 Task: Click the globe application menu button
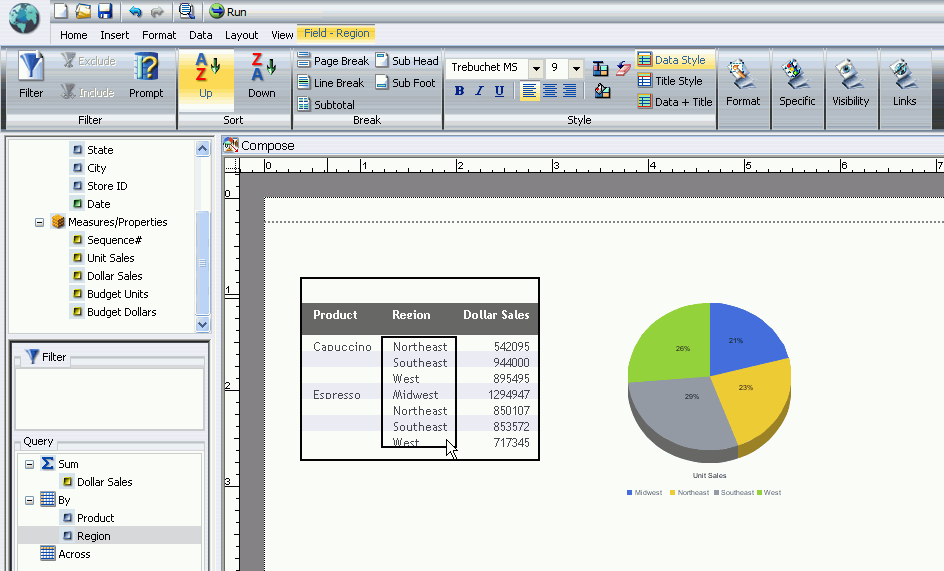click(24, 17)
